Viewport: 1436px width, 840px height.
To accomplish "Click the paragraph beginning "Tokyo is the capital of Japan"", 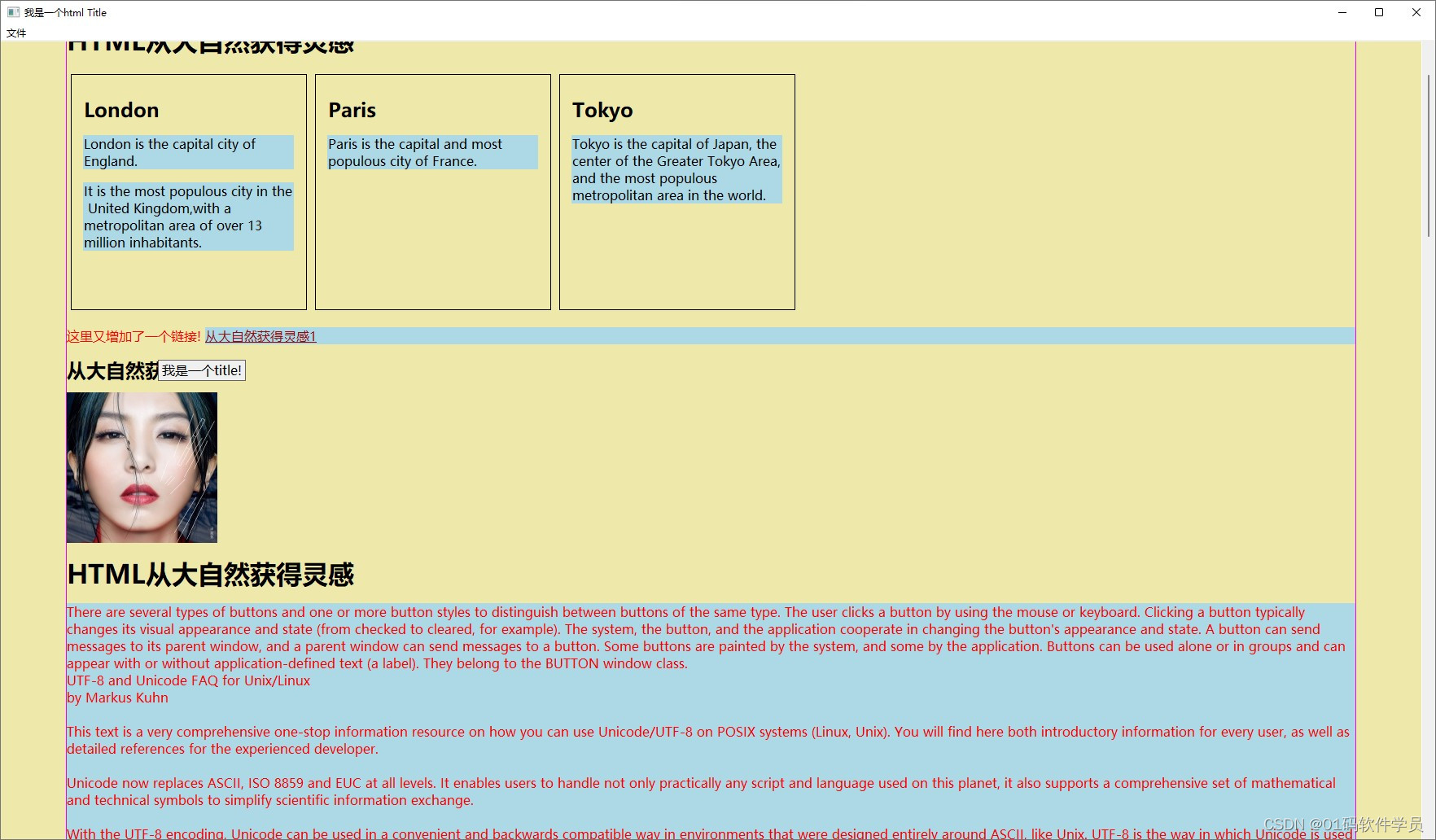I will 676,169.
